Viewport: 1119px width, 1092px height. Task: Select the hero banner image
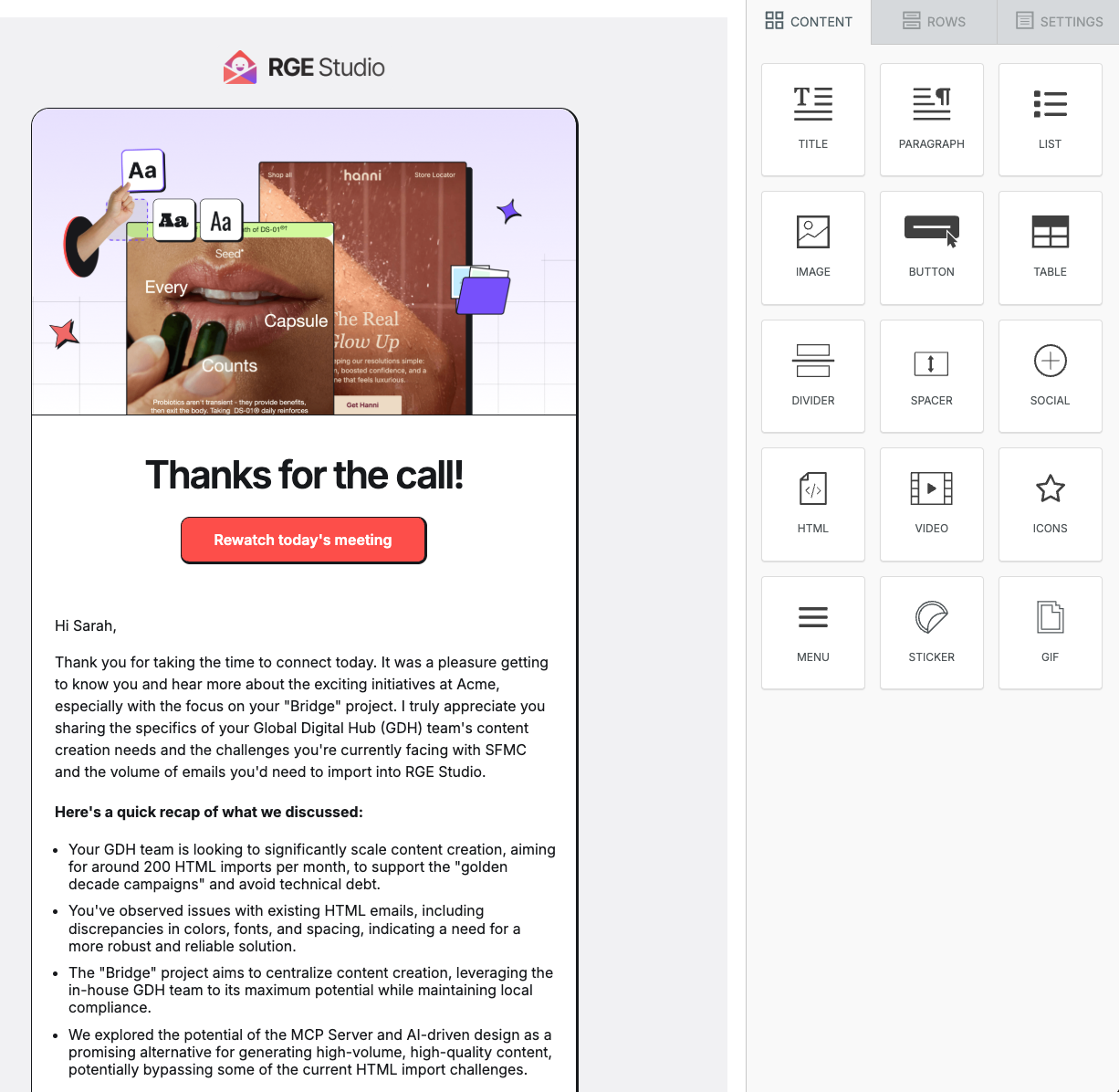pos(304,262)
